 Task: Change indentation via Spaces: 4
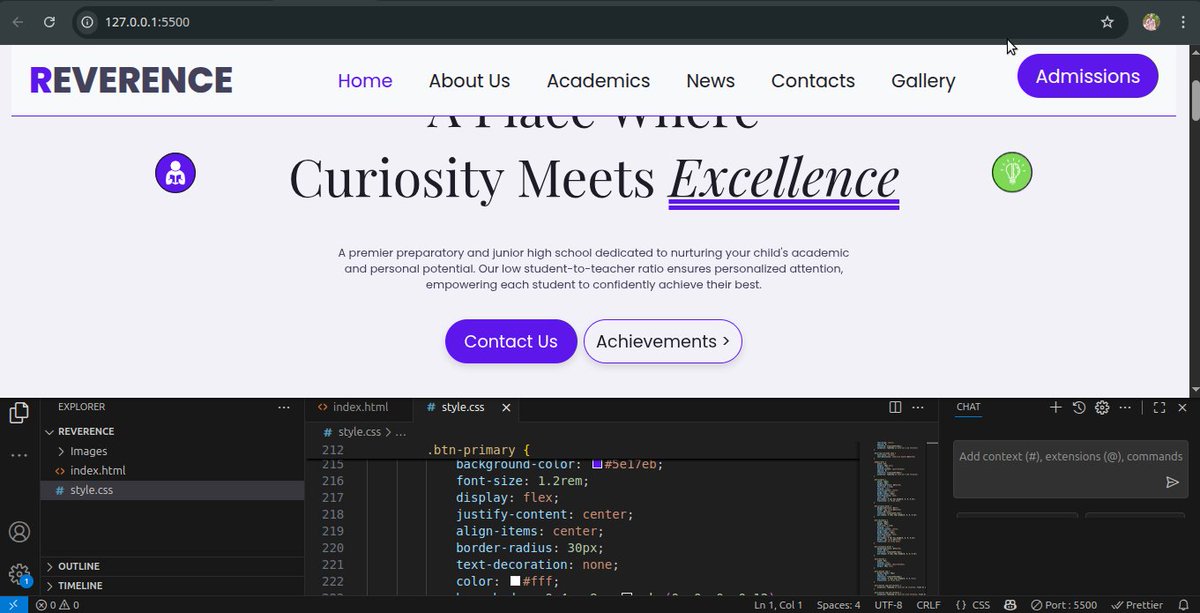point(838,605)
